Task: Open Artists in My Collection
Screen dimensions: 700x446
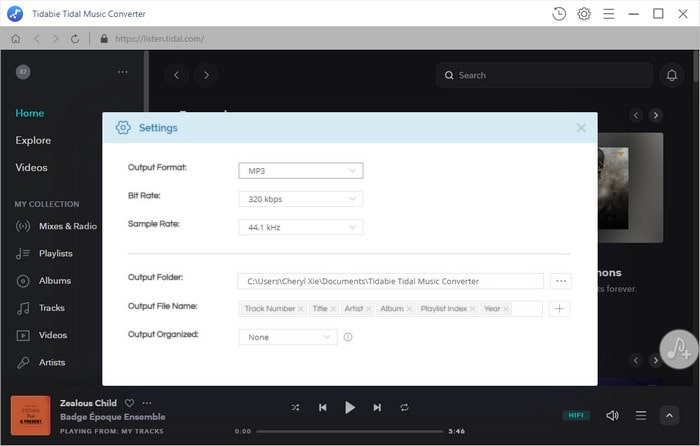Action: tap(41, 363)
